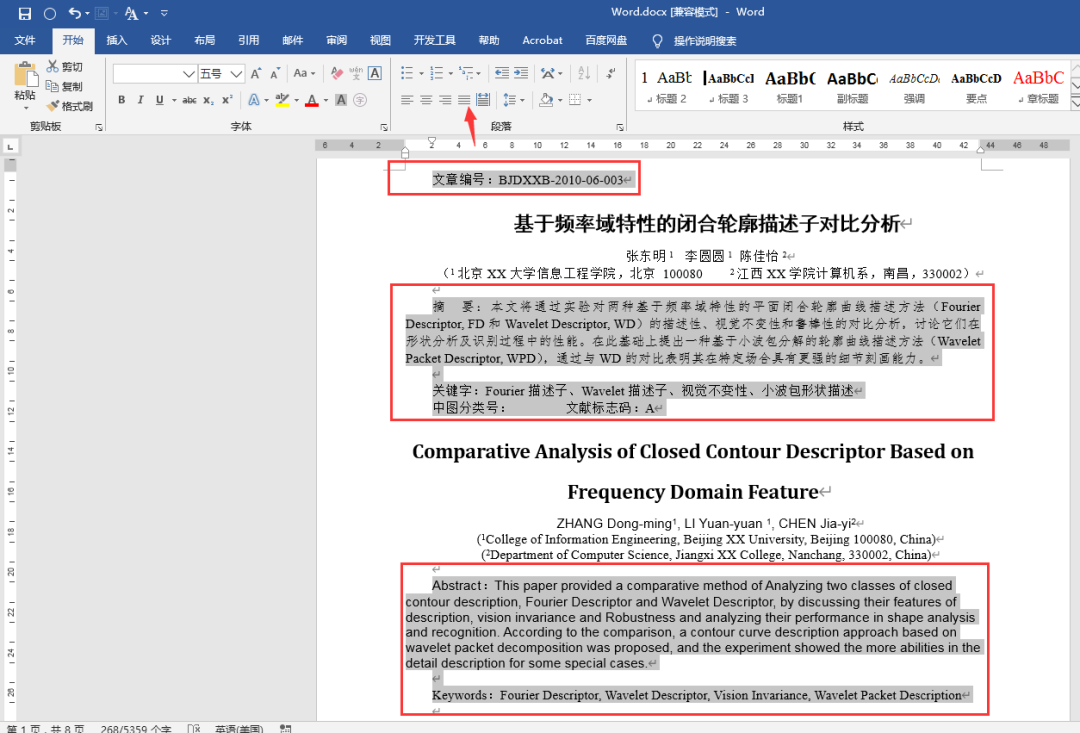1080x733 pixels.
Task: Click the Character Border icon
Action: tap(375, 73)
